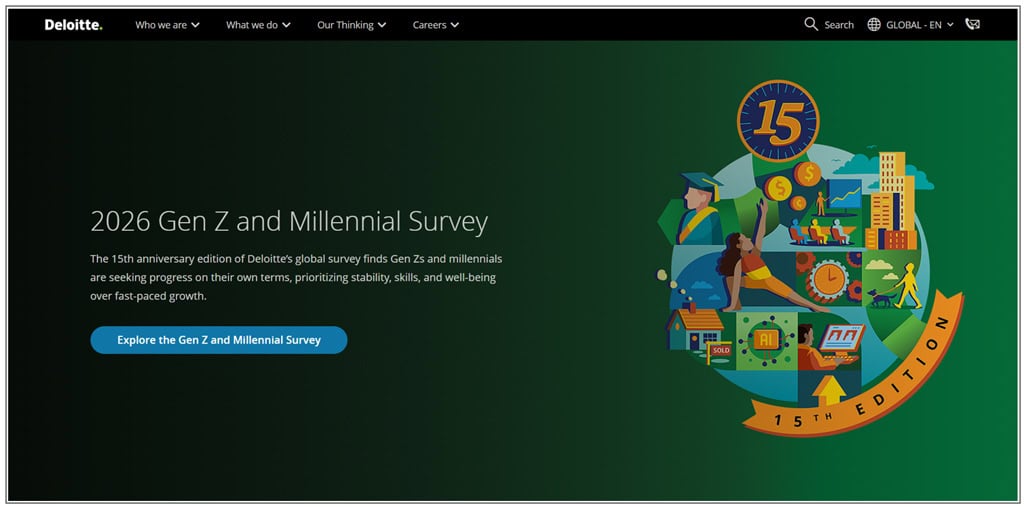Click the Deloitte logo in the header
The width and height of the screenshot is (1024, 507).
point(73,25)
